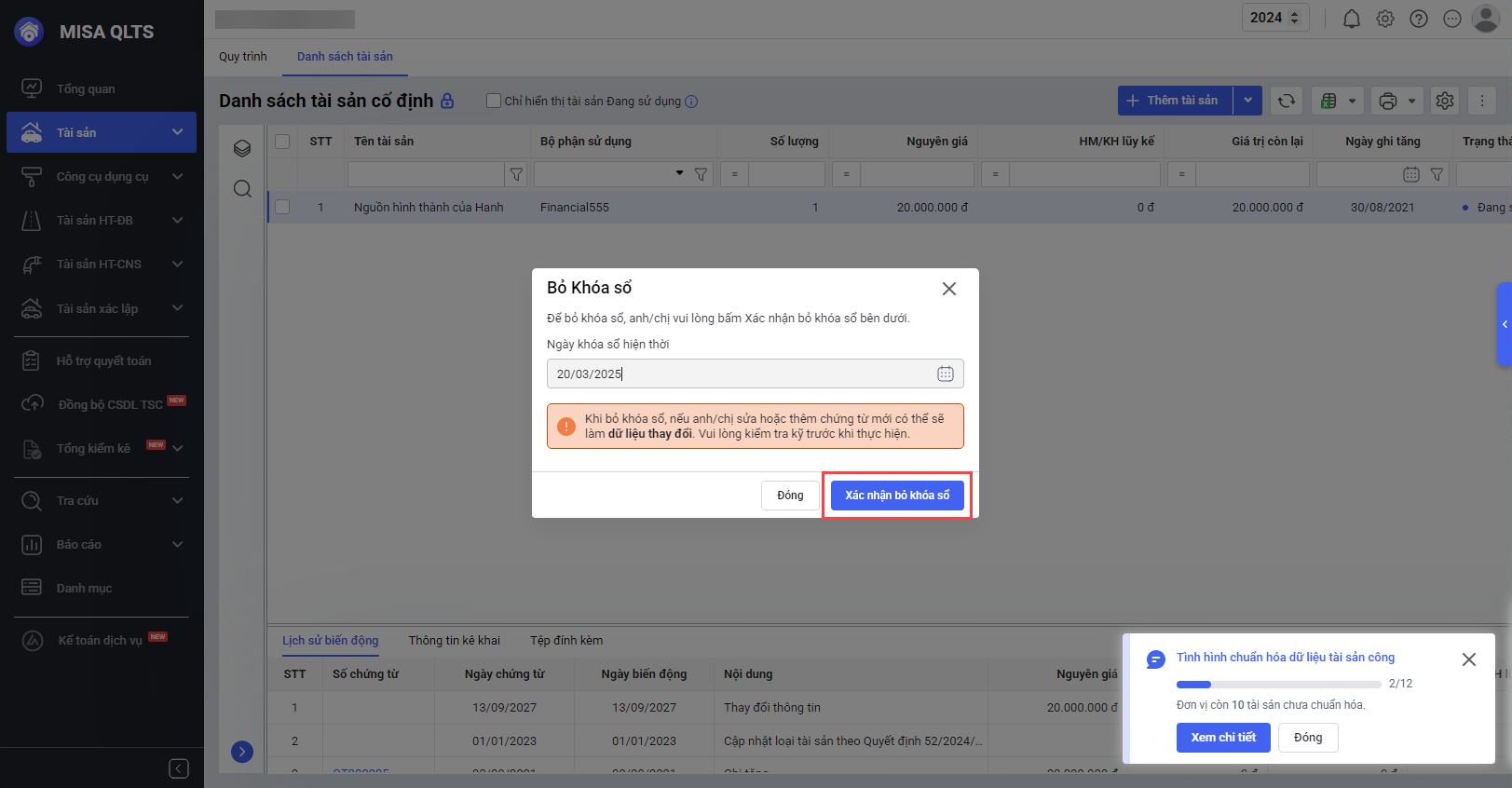The image size is (1512, 788).
Task: Select the first asset row checkbox
Action: pyautogui.click(x=282, y=207)
